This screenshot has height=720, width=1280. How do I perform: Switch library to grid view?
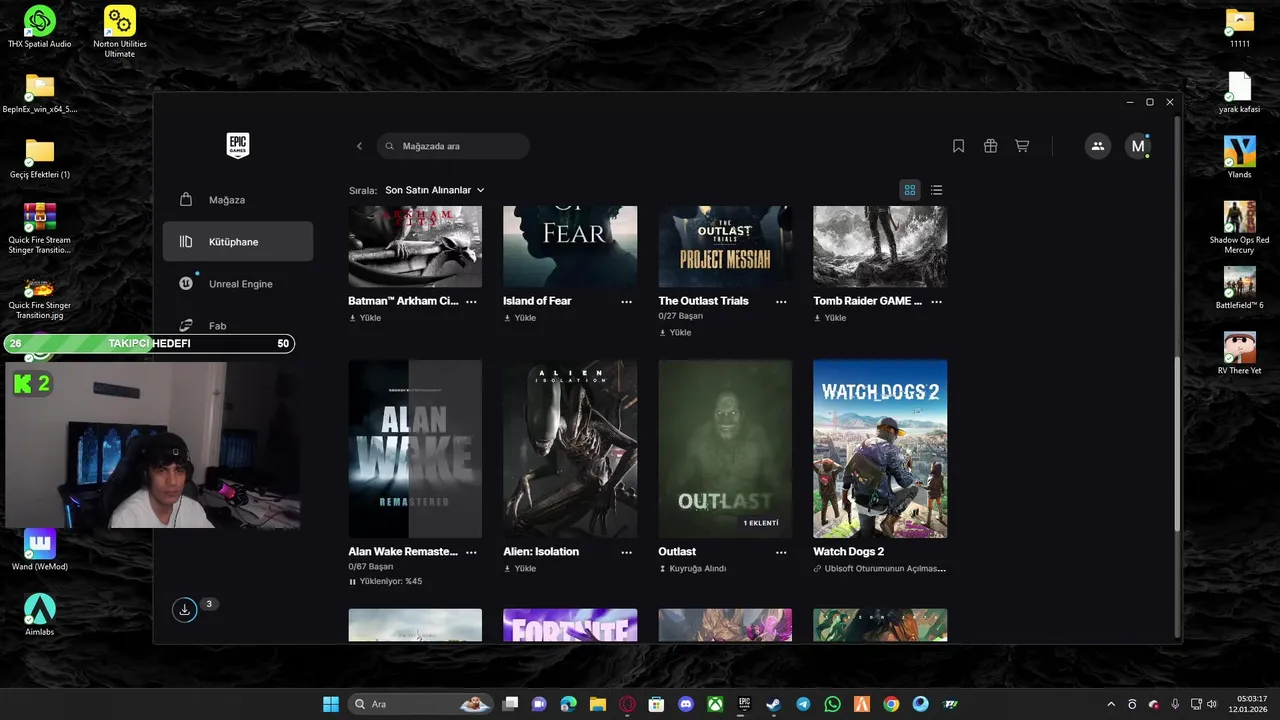click(910, 190)
